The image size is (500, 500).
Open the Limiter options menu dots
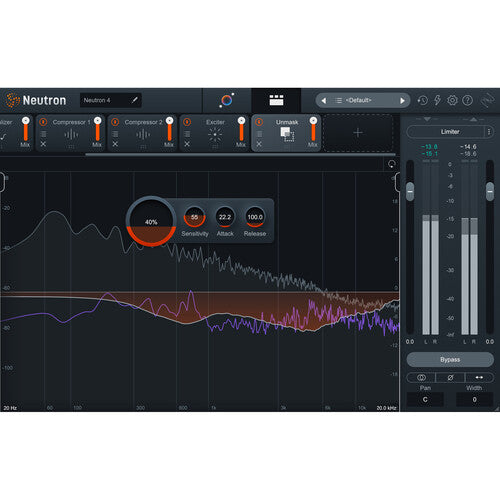489,132
